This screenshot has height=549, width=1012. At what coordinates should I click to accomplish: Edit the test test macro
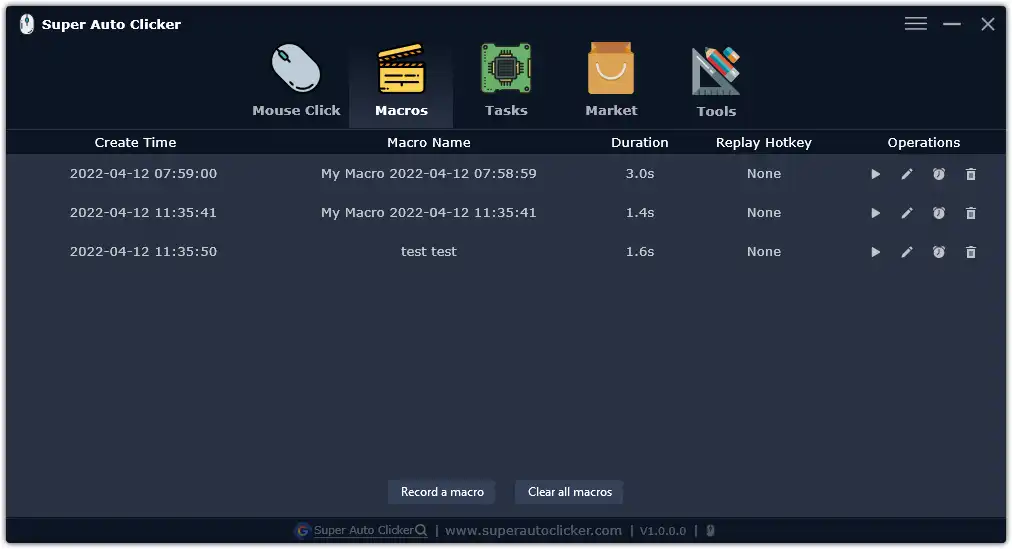pyautogui.click(x=907, y=252)
